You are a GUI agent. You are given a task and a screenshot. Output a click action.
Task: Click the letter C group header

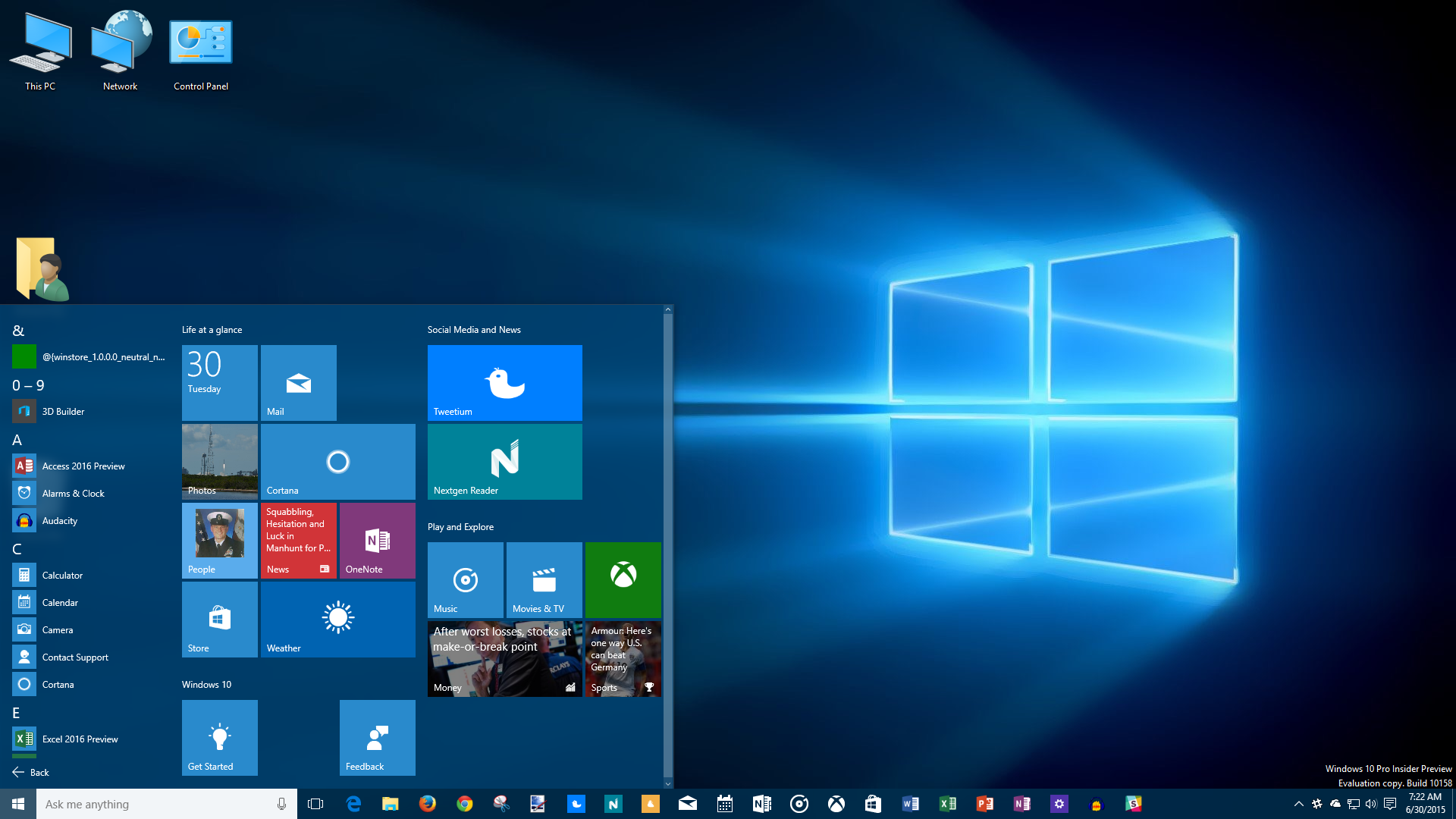17,549
